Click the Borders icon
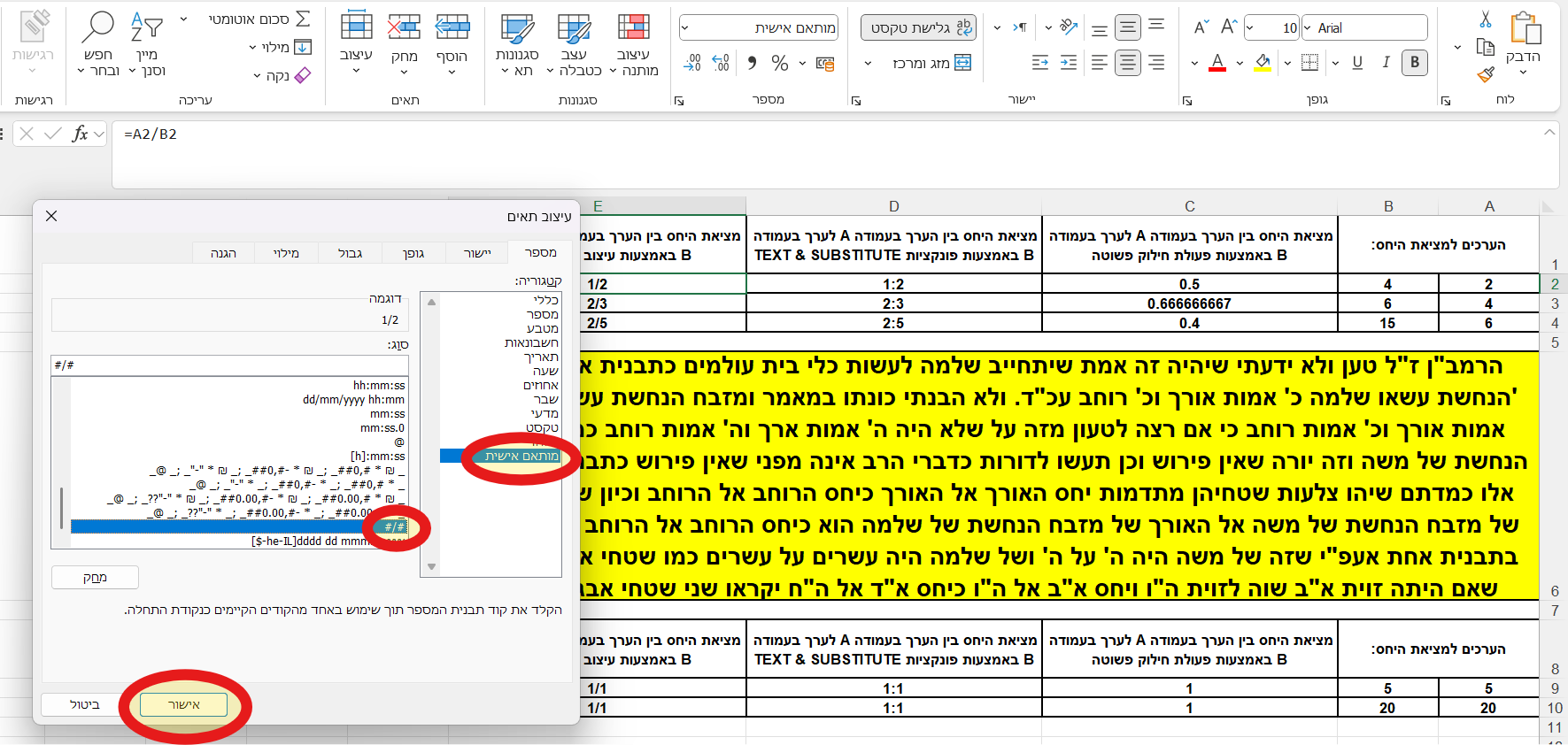The width and height of the screenshot is (1568, 745). pos(1310,62)
